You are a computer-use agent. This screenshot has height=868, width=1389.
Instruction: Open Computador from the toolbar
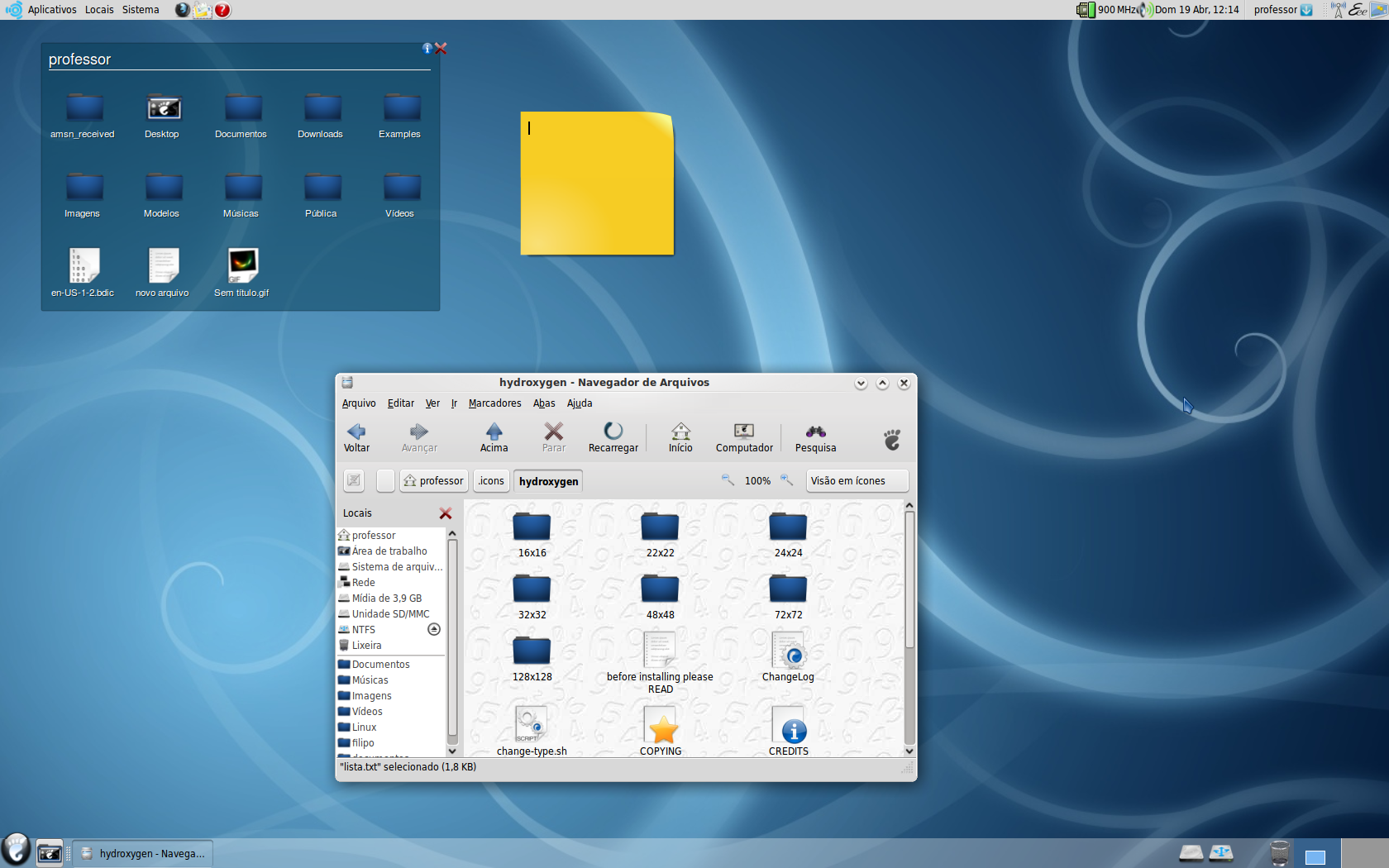pyautogui.click(x=744, y=437)
